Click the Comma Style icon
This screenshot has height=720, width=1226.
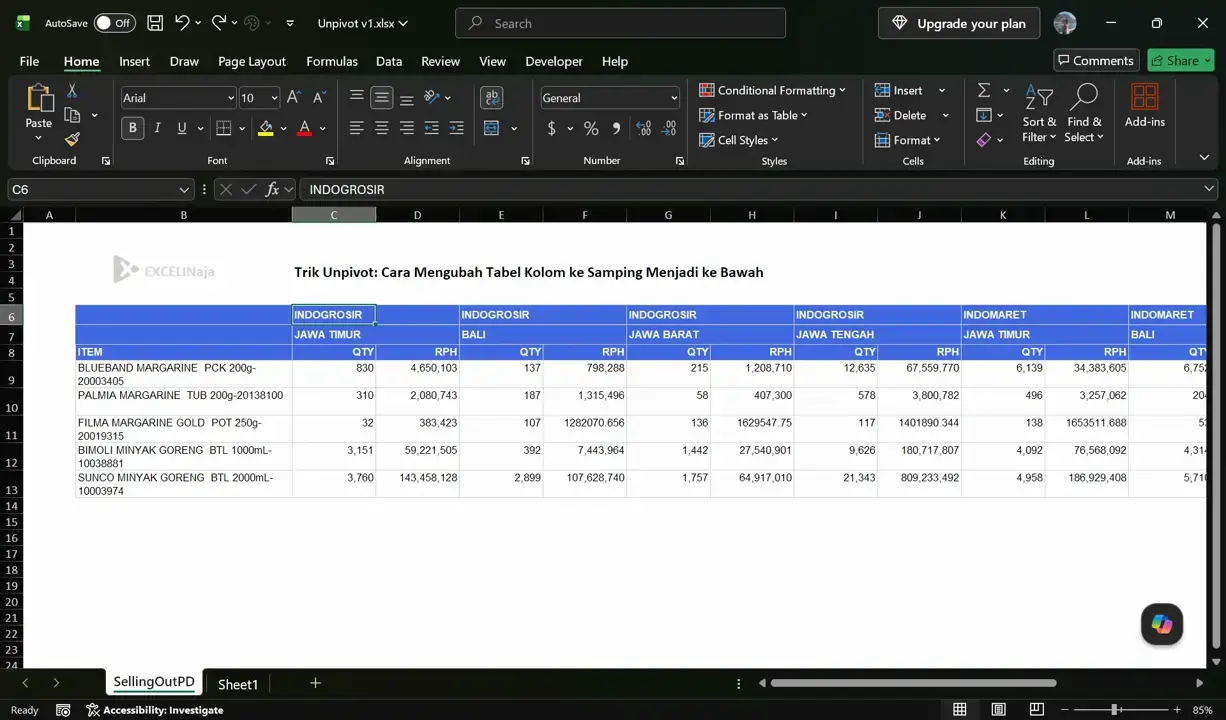pyautogui.click(x=616, y=128)
